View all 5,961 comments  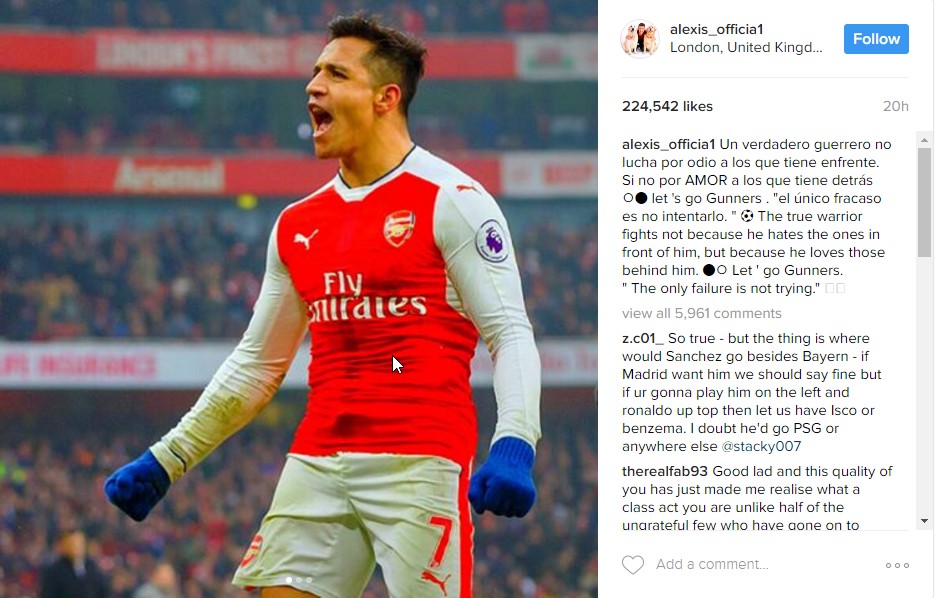pyautogui.click(x=701, y=313)
